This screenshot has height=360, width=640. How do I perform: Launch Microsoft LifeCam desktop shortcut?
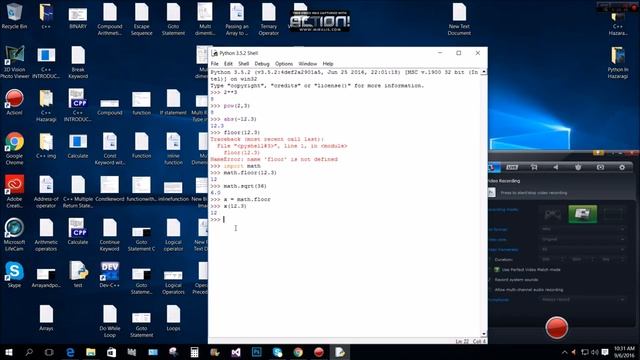point(14,235)
